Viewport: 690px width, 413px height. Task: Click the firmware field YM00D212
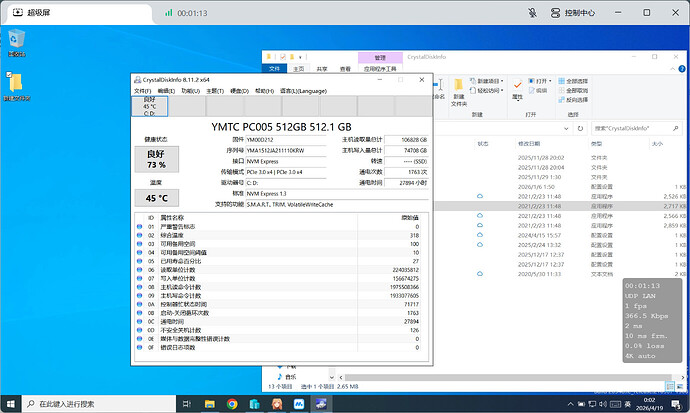(286, 140)
